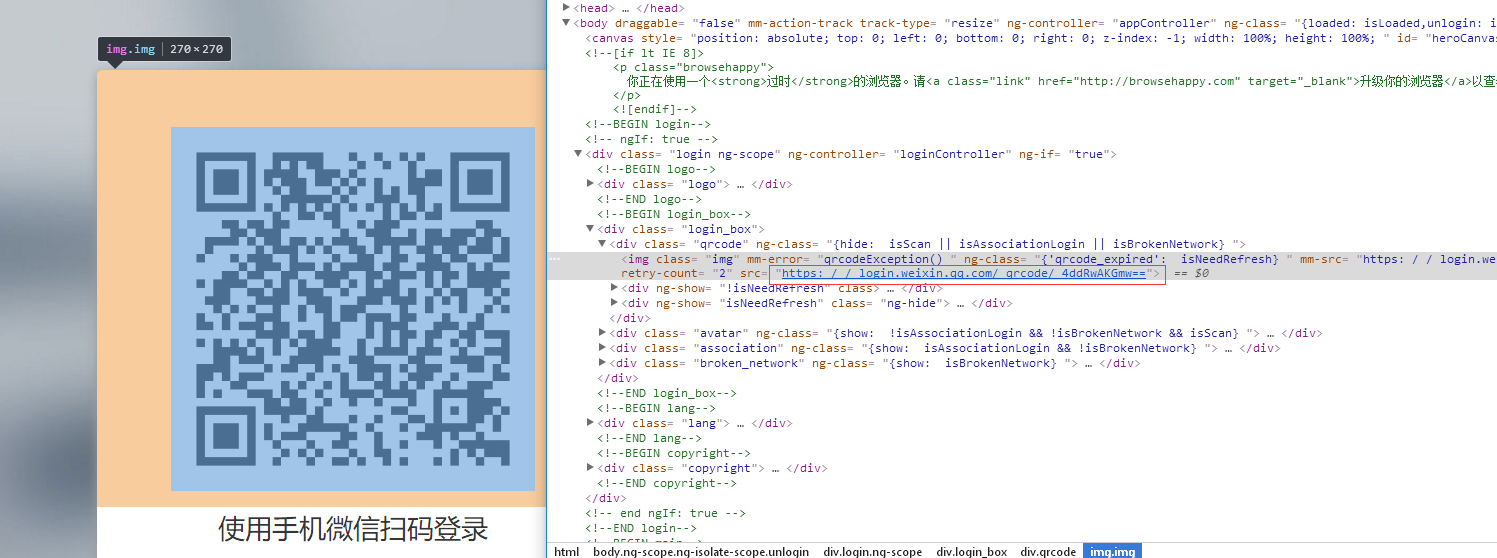
Task: Collapse the body element node
Action: click(567, 23)
